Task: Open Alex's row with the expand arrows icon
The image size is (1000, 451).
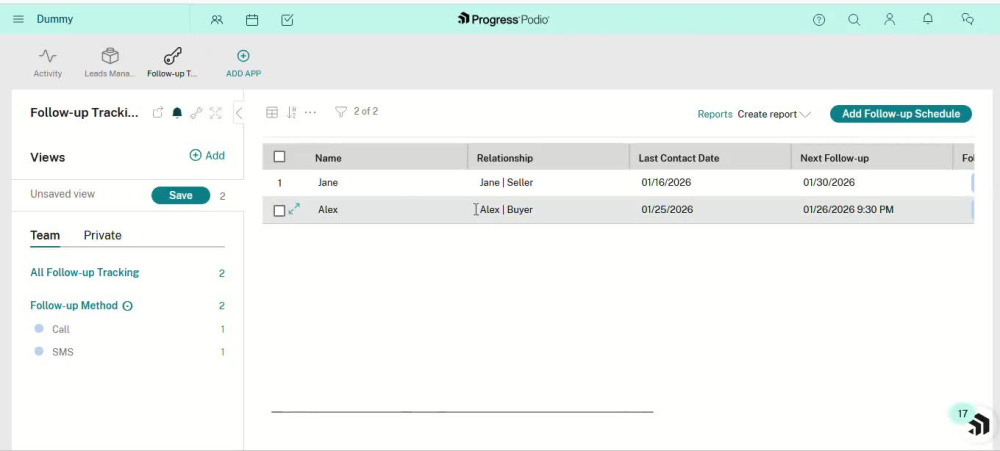Action: 294,209
